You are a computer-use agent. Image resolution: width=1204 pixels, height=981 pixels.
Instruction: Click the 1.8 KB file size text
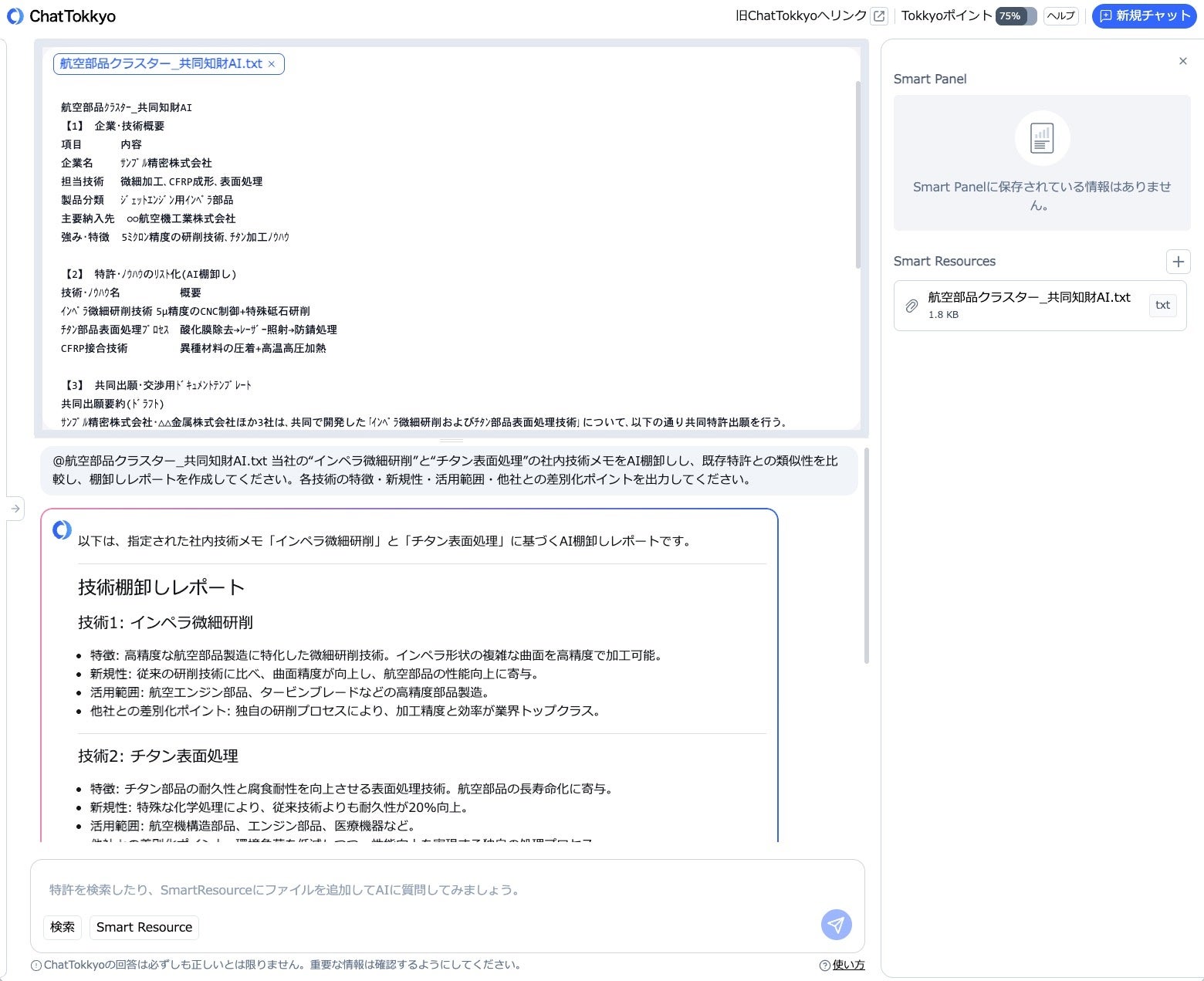(x=943, y=315)
